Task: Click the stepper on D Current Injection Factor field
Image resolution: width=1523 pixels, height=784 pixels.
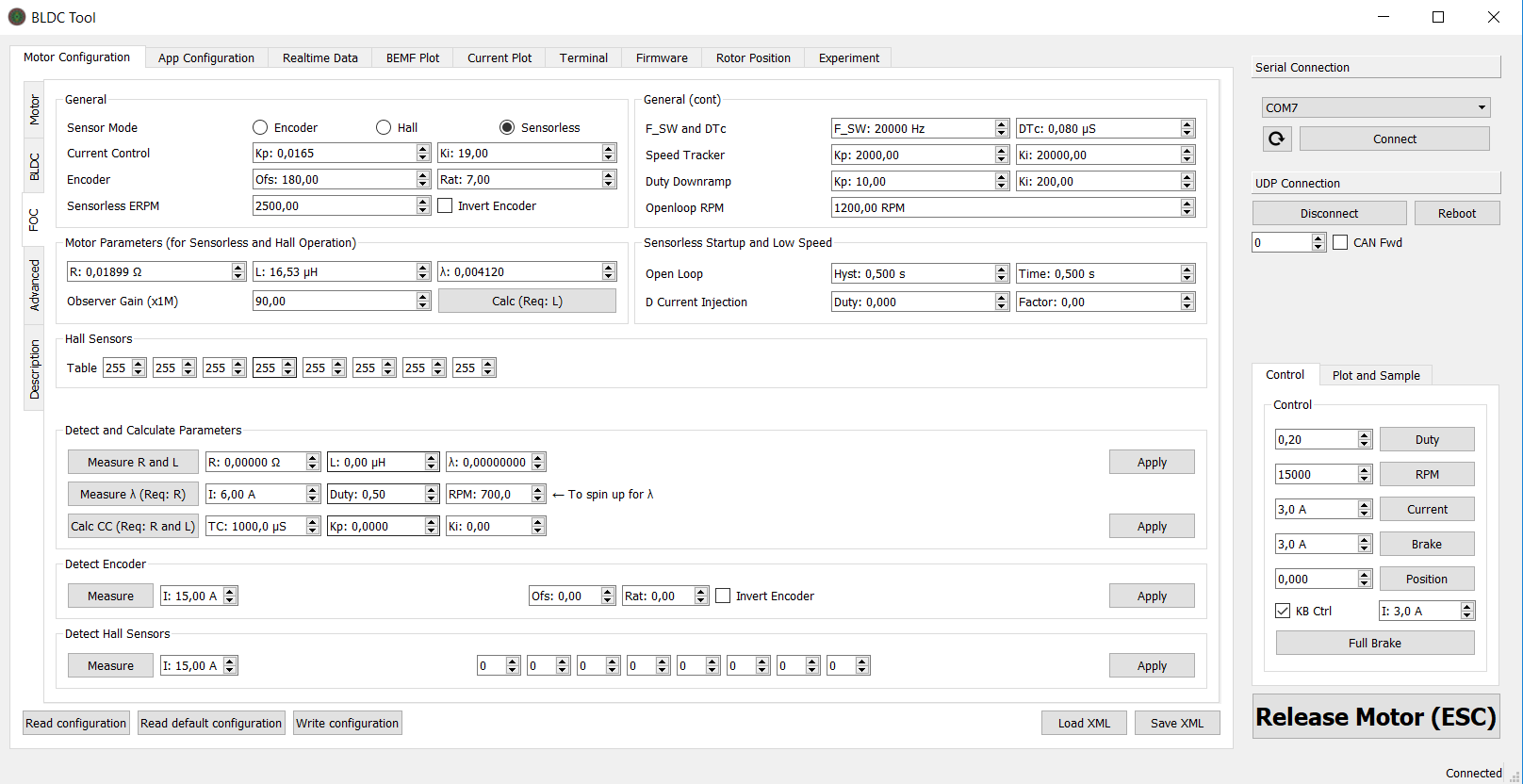Action: [1187, 302]
